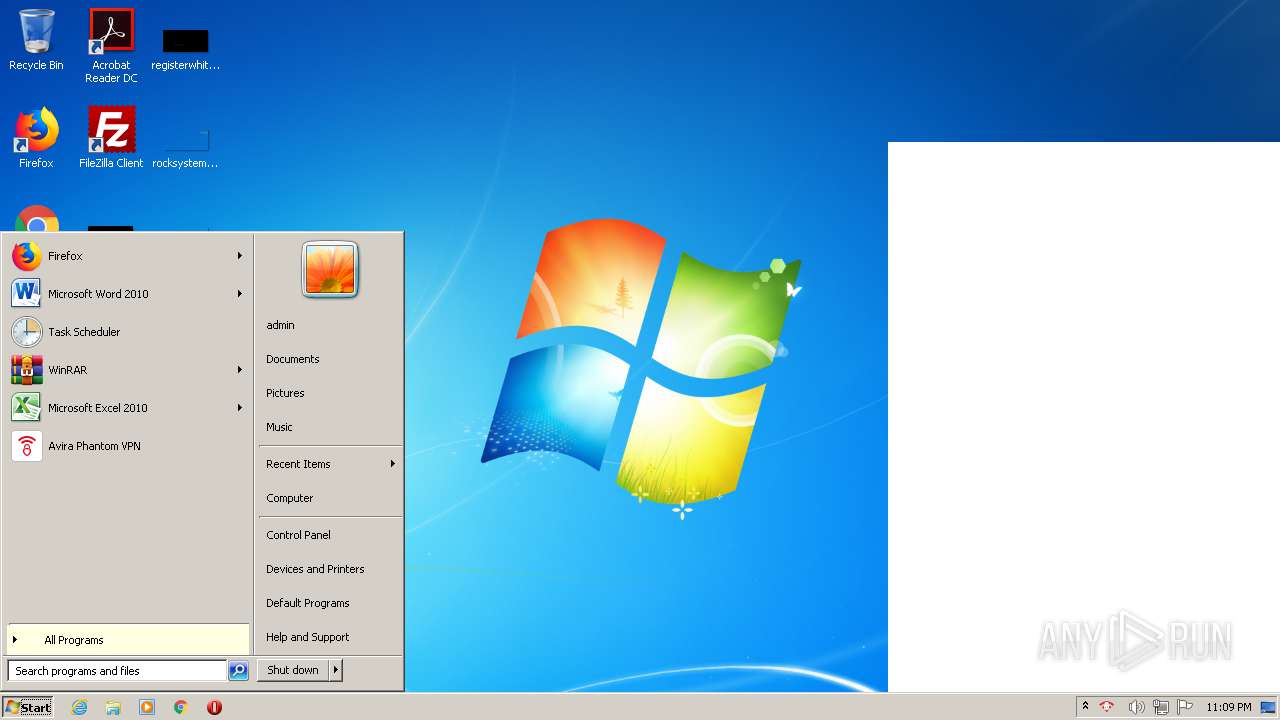
Task: Open the Recycle Bin desktop icon
Action: 36,40
